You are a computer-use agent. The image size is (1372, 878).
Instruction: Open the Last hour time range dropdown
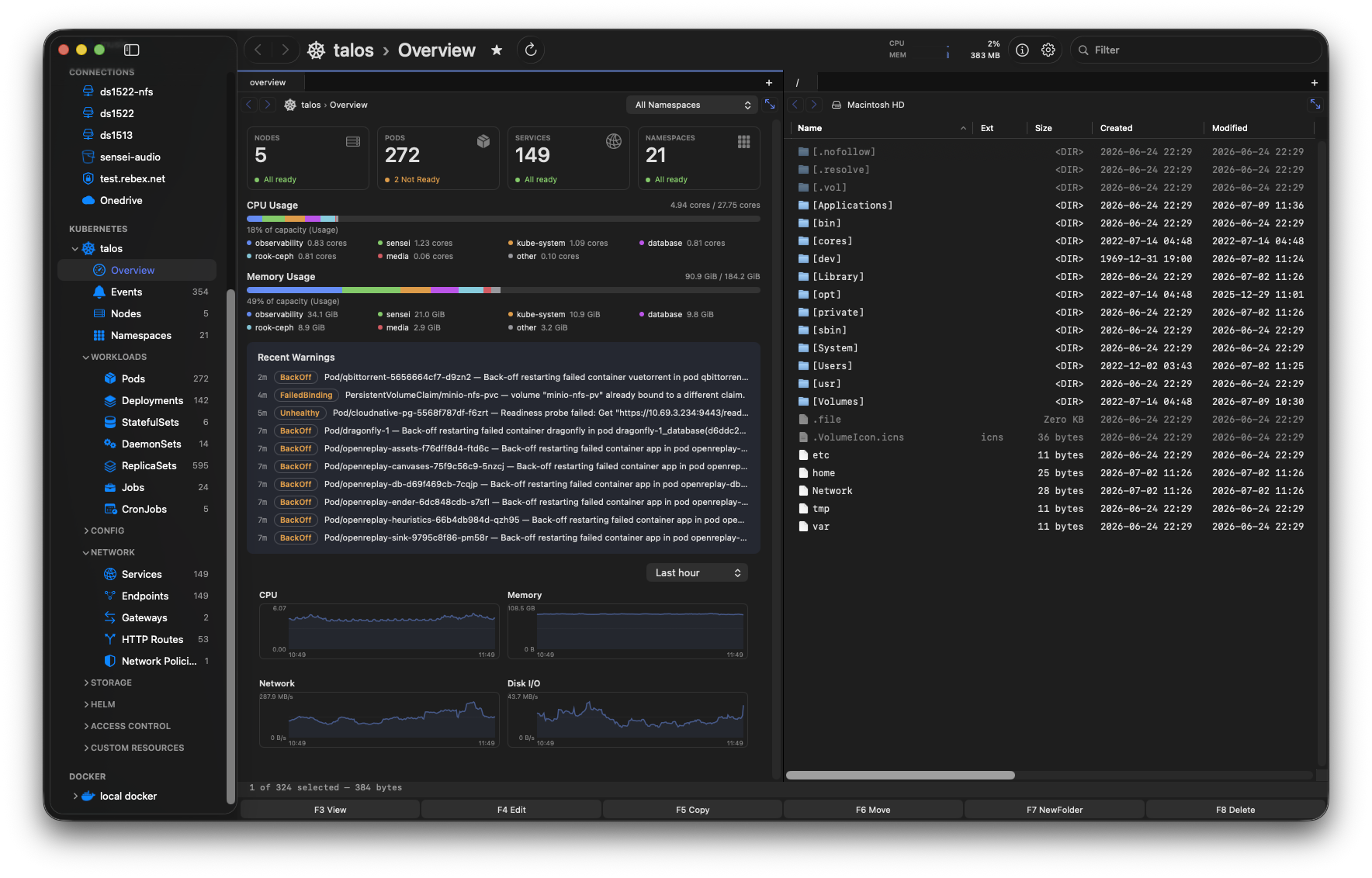pos(697,572)
